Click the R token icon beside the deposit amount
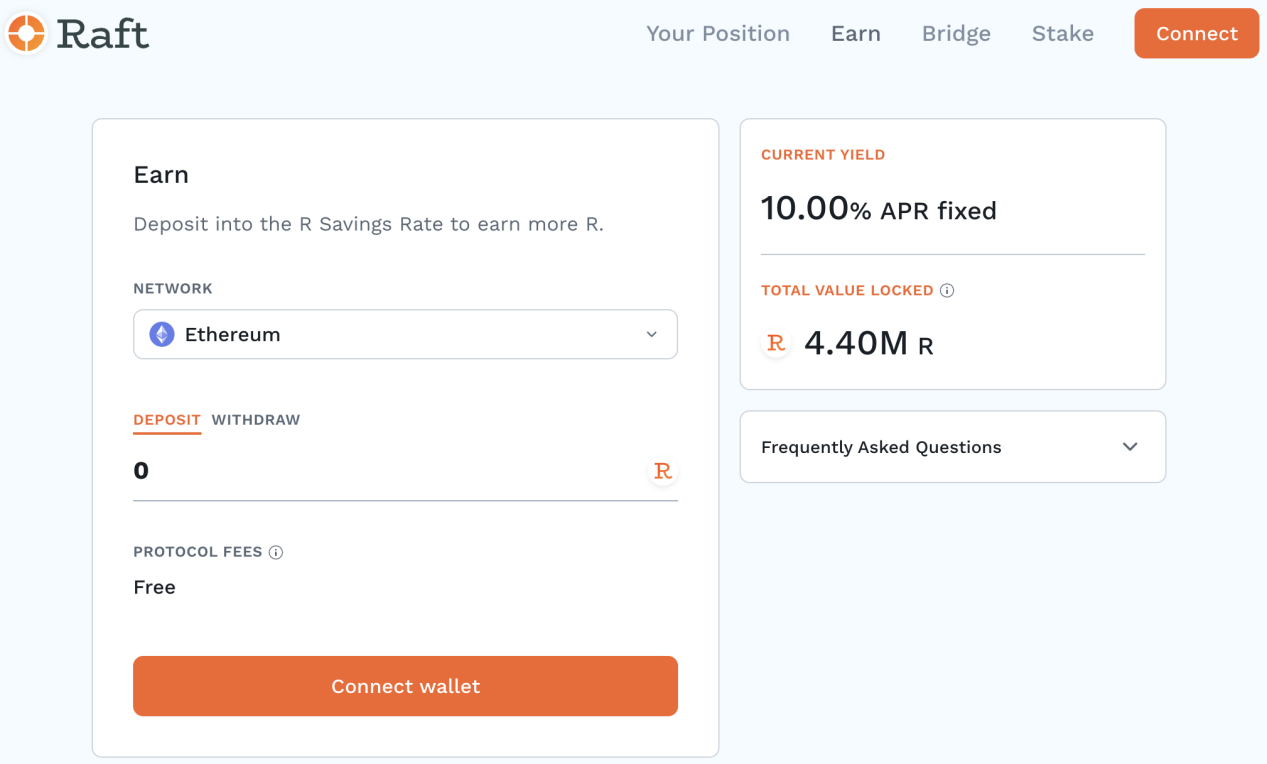The height and width of the screenshot is (764, 1267). tap(663, 471)
